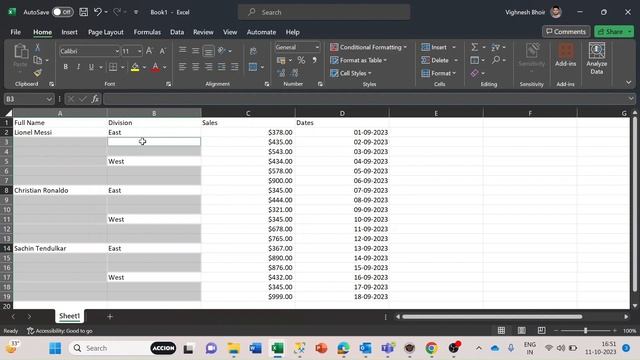Click the Windows Start button
This screenshot has height=360, width=640.
55,348
